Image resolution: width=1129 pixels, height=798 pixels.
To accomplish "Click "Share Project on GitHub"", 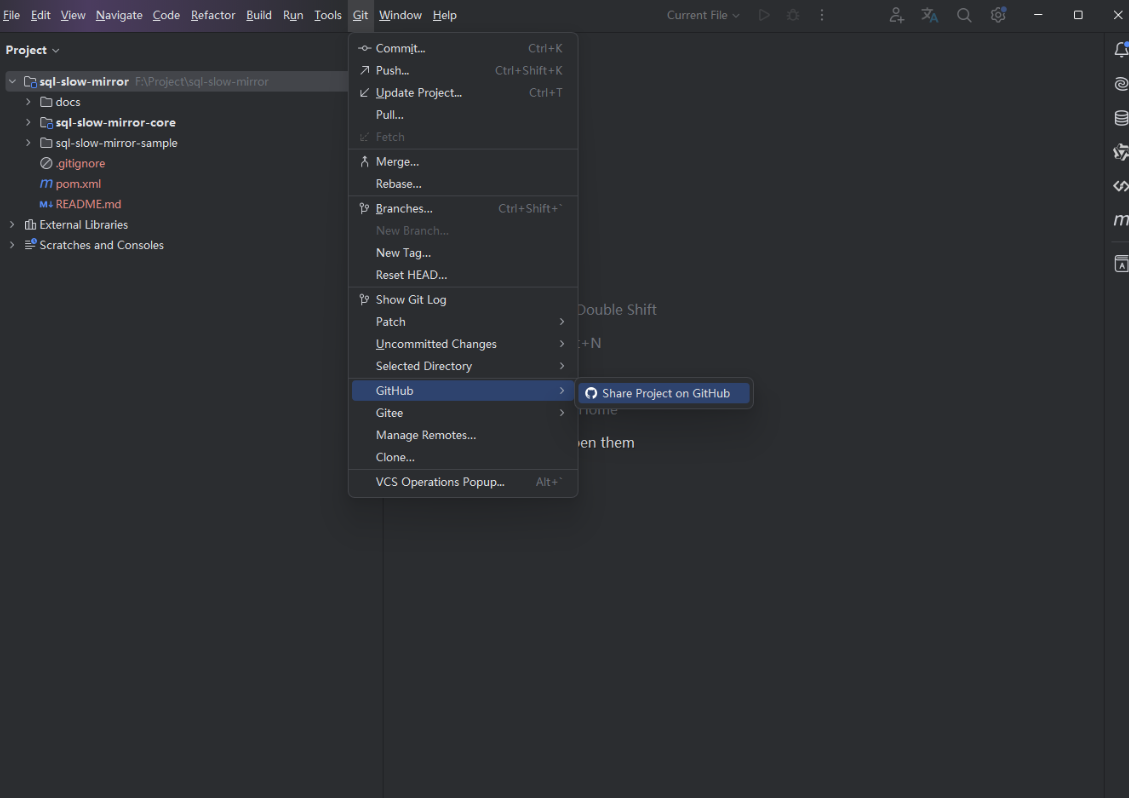I will (x=663, y=393).
